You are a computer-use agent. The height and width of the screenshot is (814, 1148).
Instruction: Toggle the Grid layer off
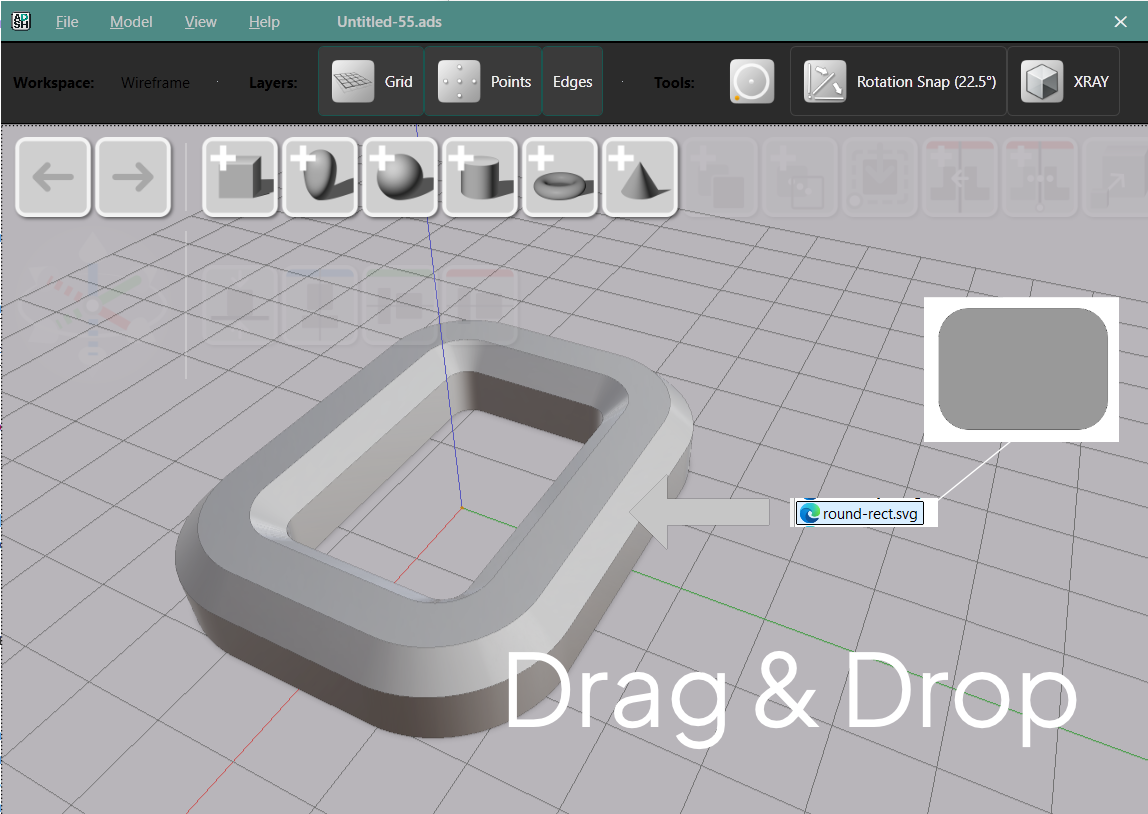370,82
